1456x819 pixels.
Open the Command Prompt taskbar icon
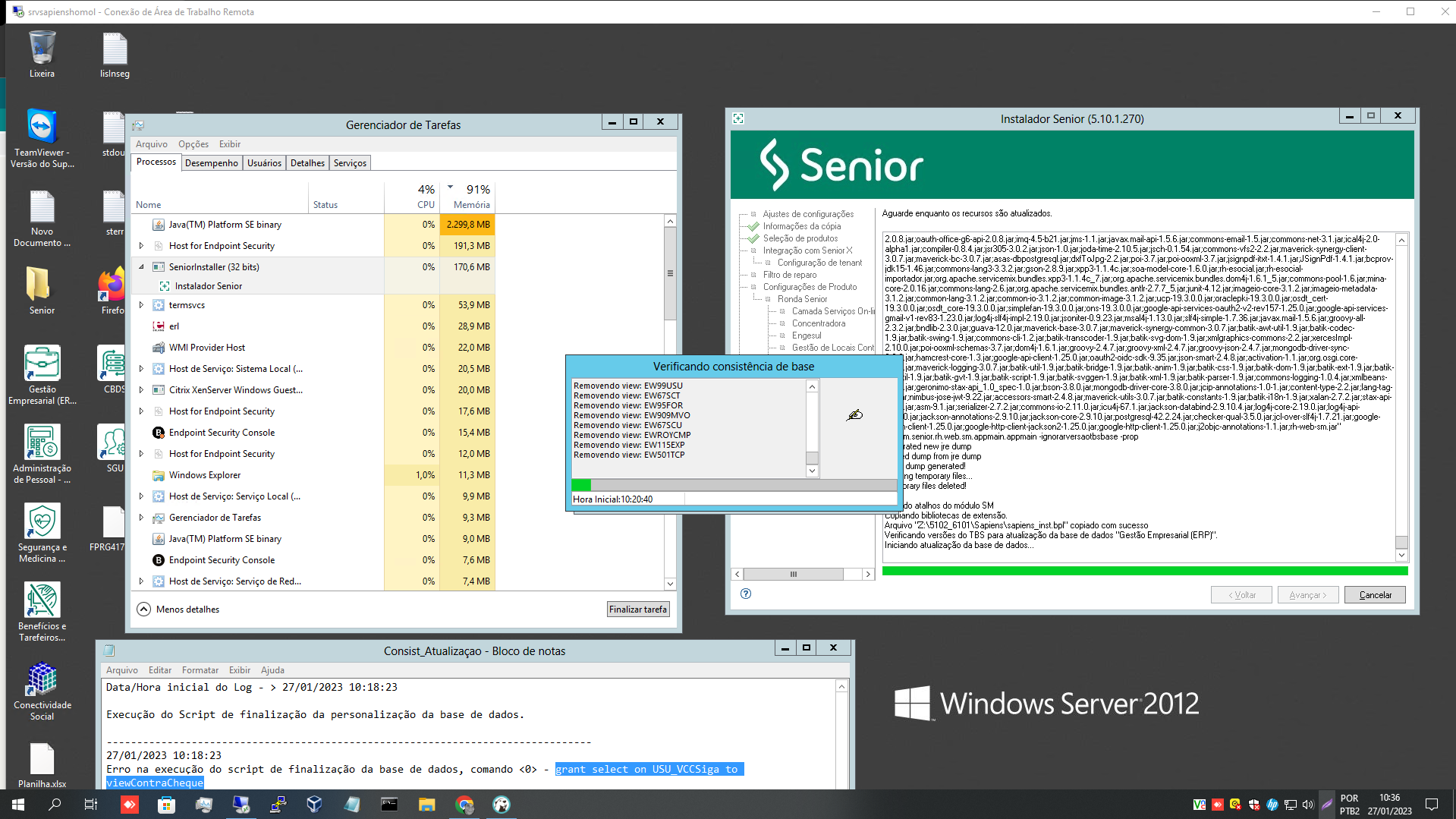point(389,805)
